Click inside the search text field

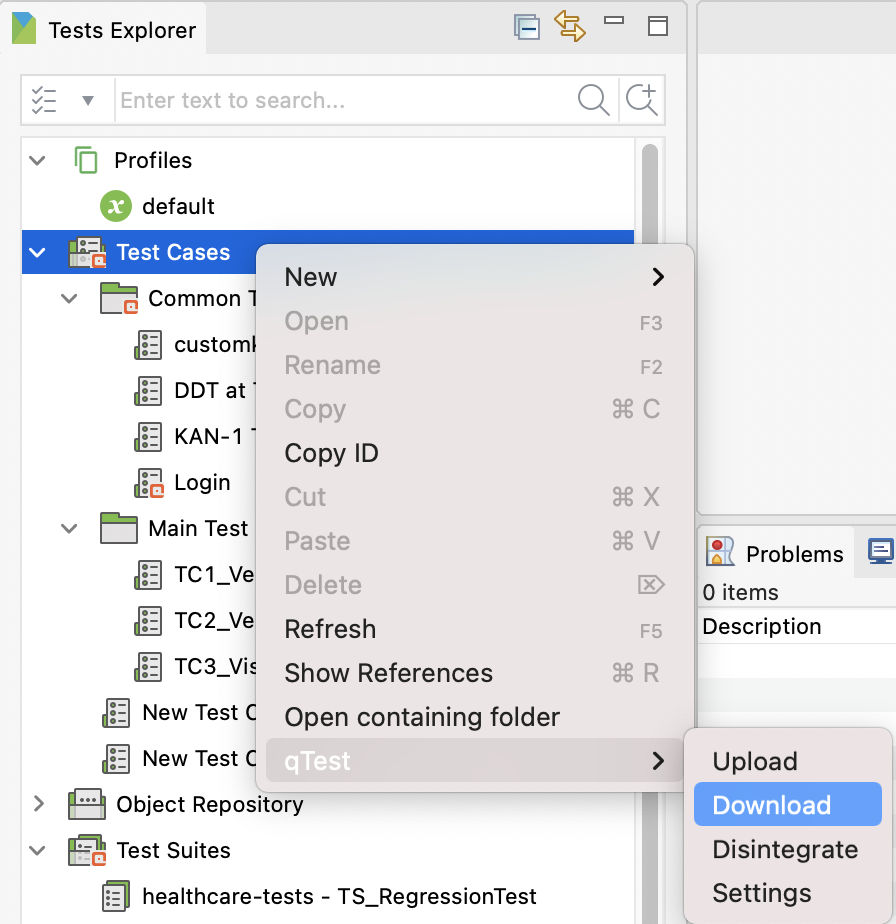pyautogui.click(x=300, y=100)
